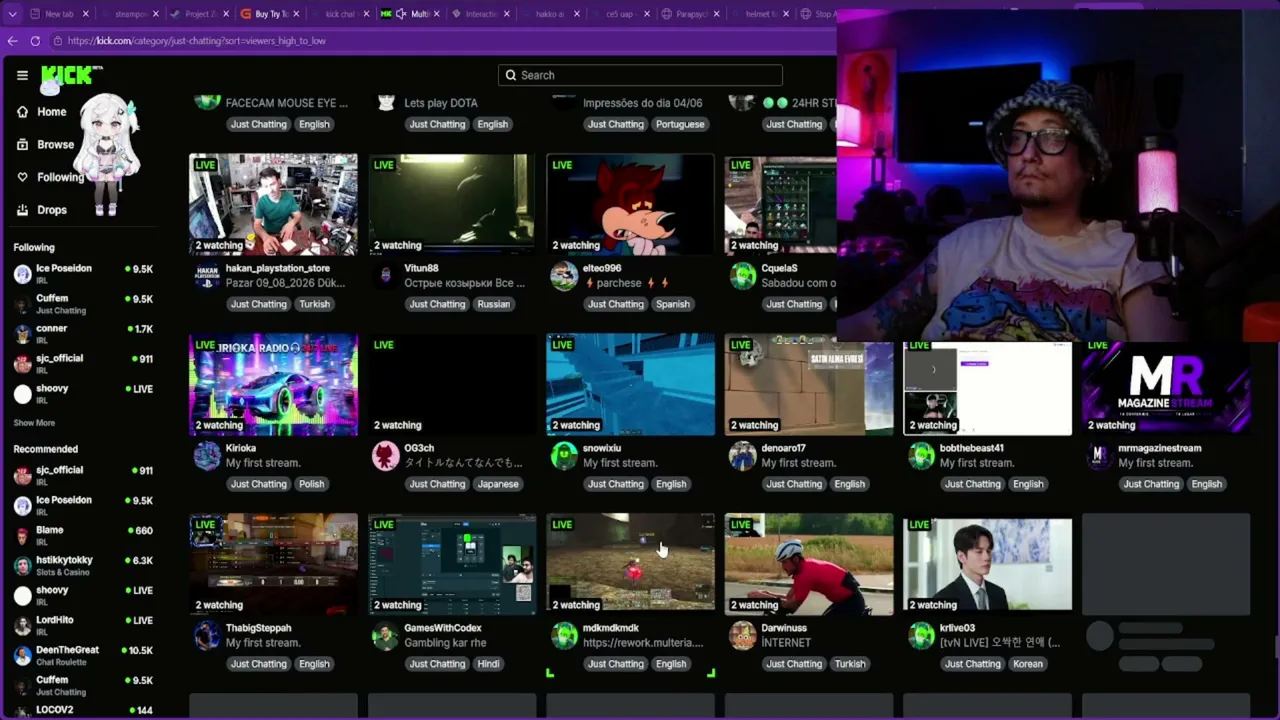Click in the Kick Search field
The image size is (1280, 720).
coord(640,75)
